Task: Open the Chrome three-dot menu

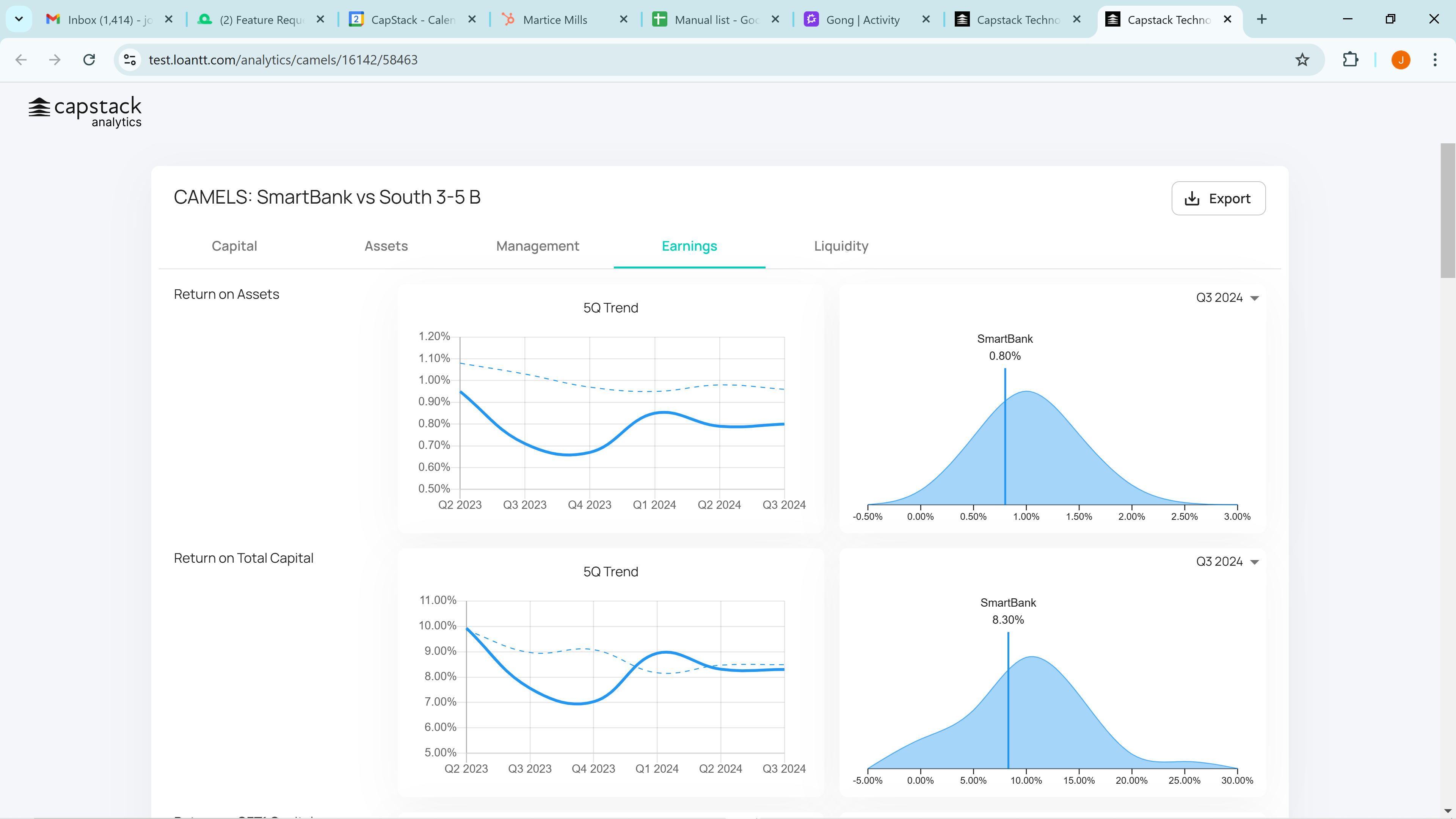Action: (x=1435, y=60)
